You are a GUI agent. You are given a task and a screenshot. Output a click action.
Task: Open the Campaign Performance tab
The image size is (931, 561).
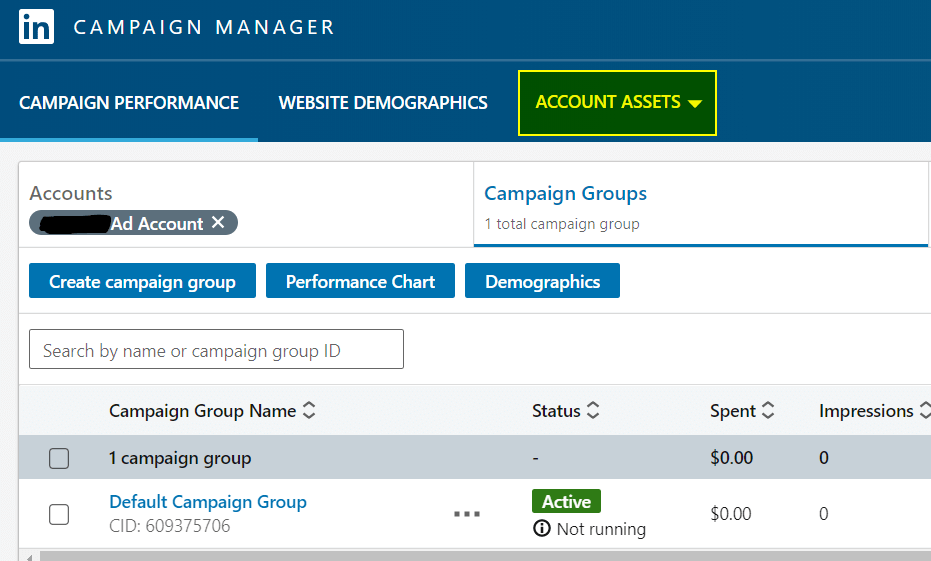coord(129,103)
